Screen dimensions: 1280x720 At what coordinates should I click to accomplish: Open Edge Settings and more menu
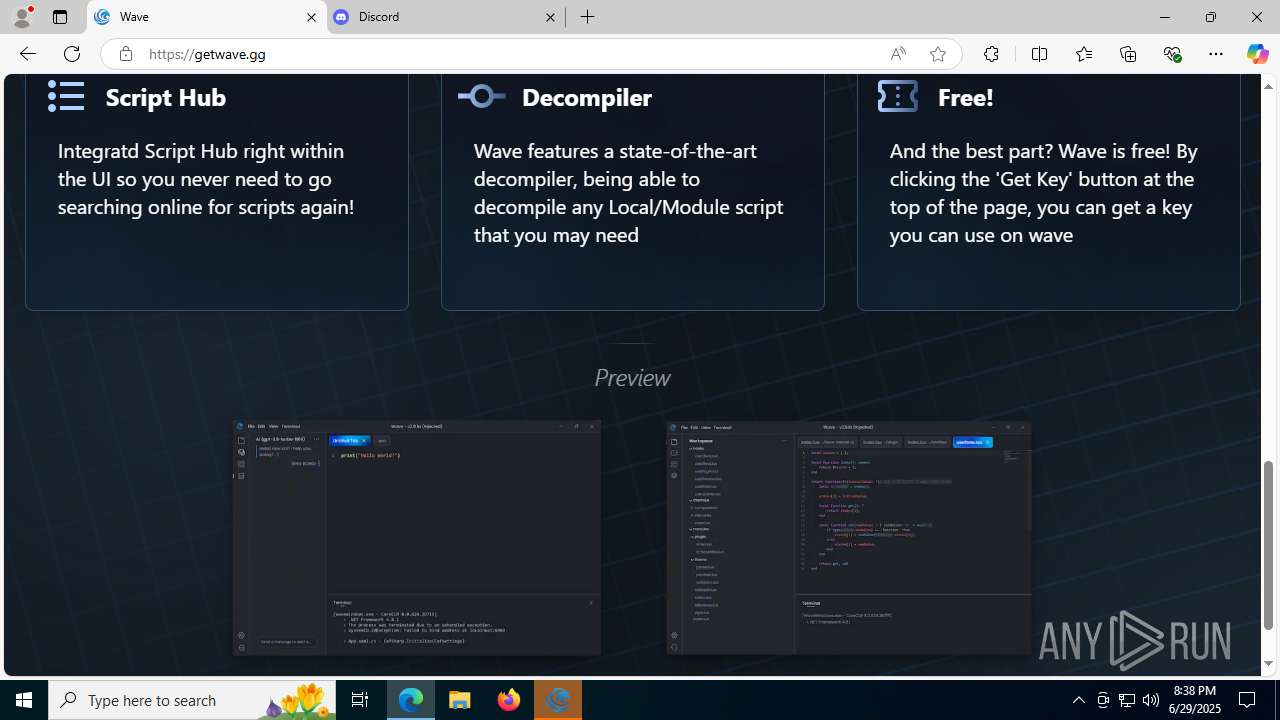coord(1216,54)
